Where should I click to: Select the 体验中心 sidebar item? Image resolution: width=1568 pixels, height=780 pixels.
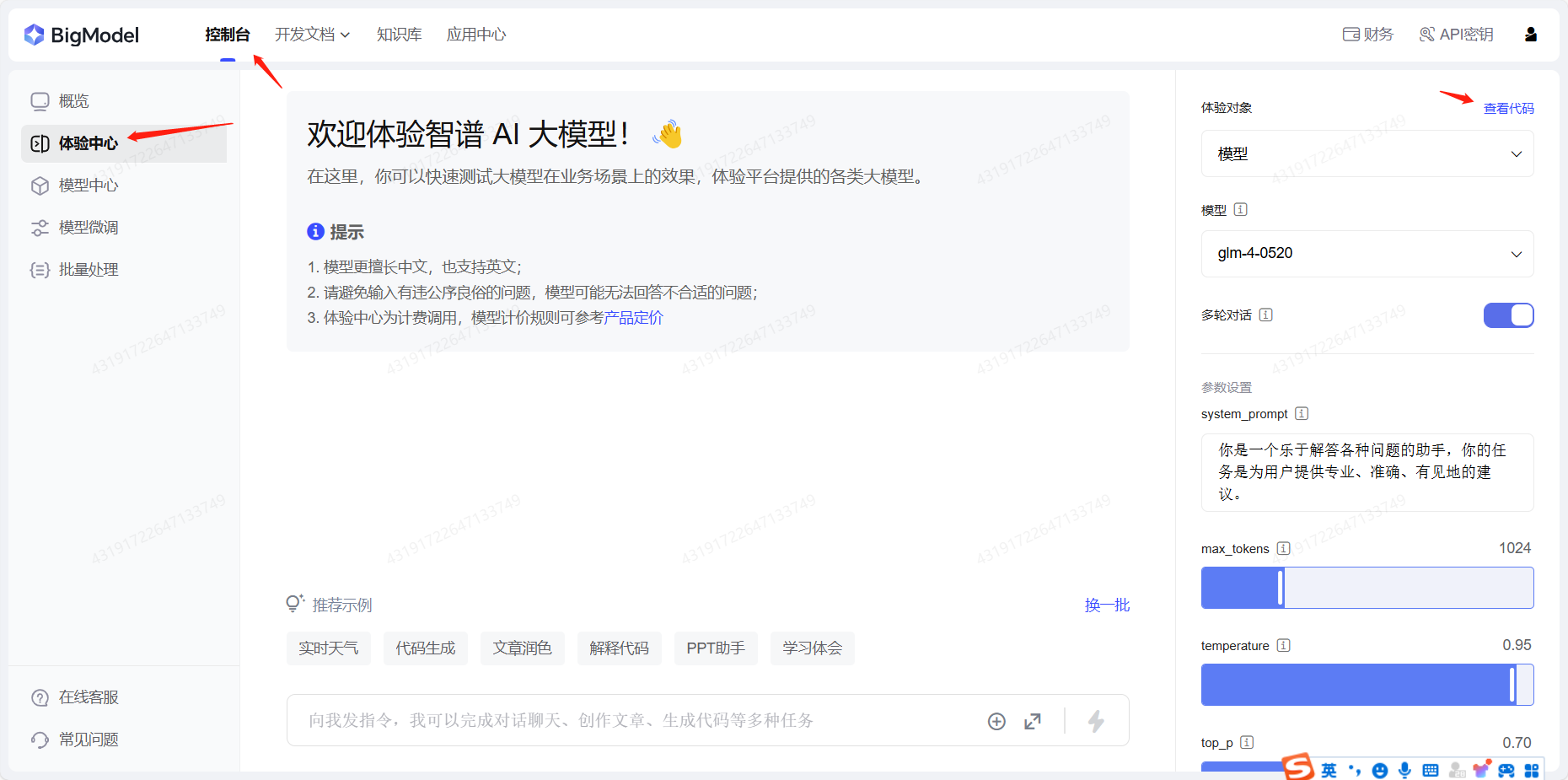[x=124, y=143]
